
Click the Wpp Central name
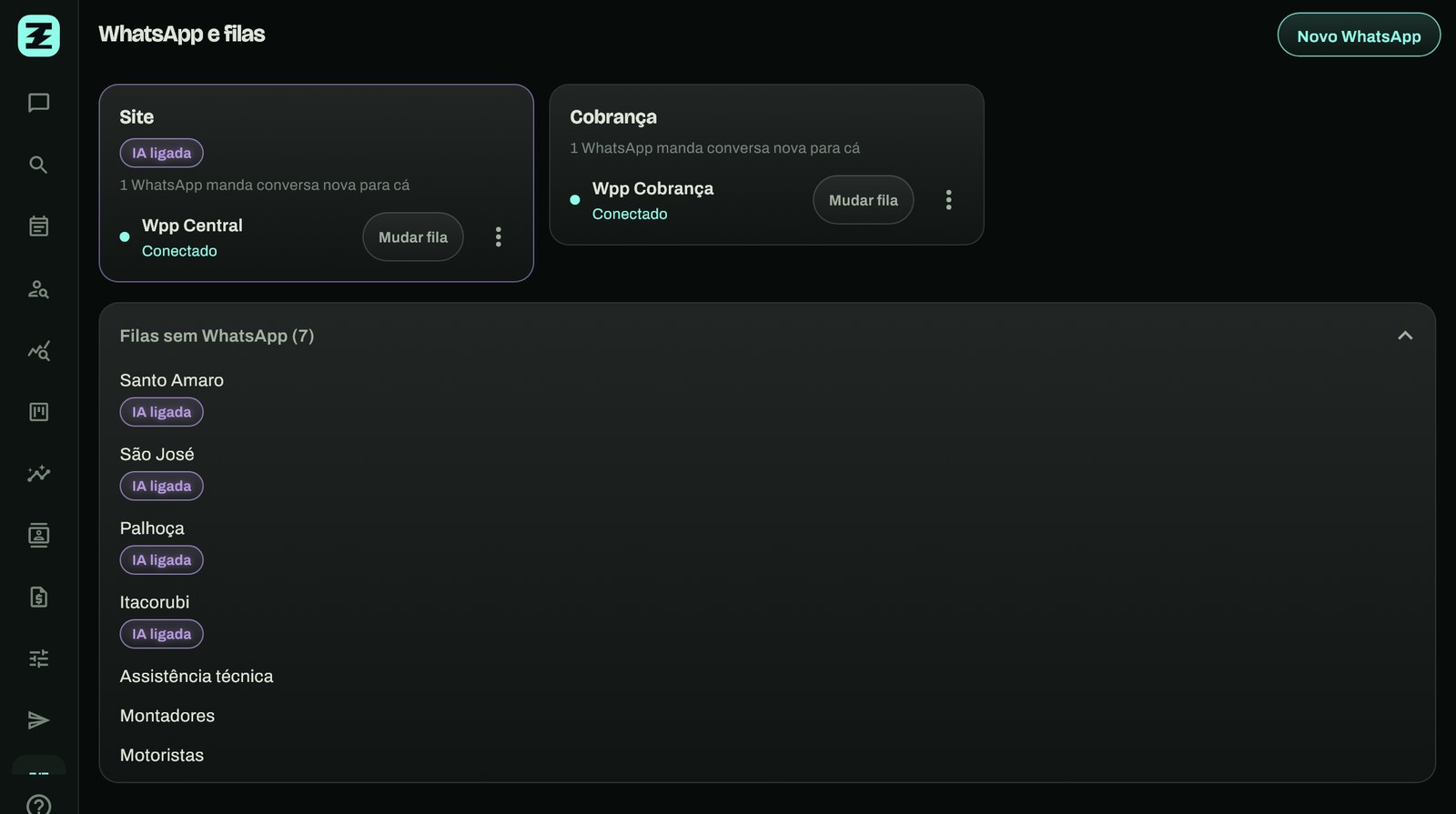[192, 226]
